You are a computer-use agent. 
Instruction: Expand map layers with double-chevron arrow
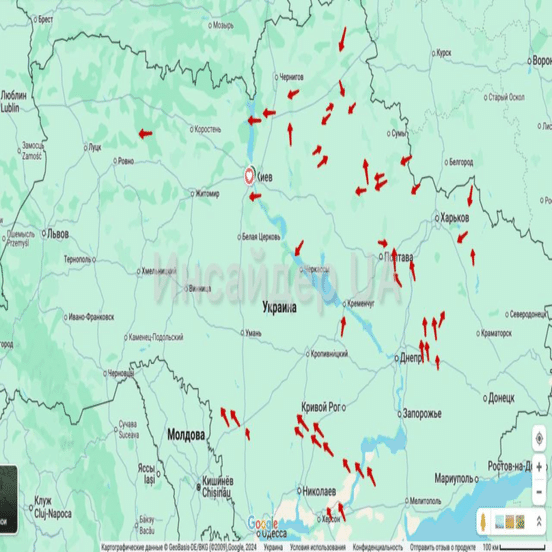pyautogui.click(x=539, y=521)
